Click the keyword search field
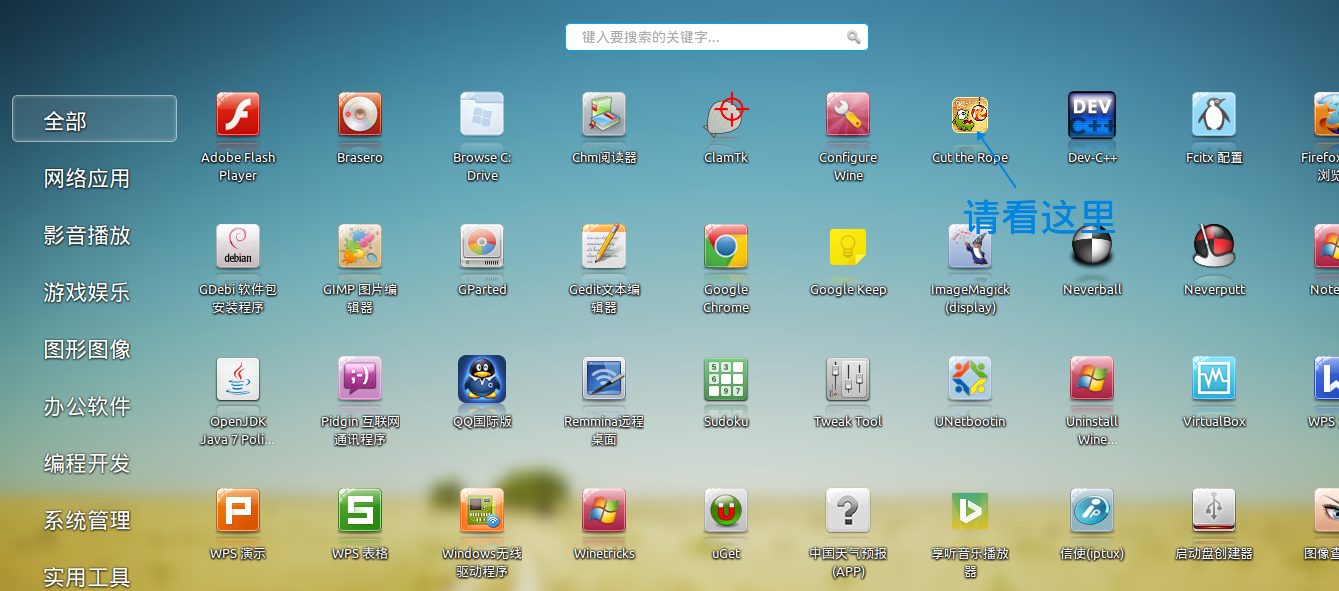 [x=716, y=37]
